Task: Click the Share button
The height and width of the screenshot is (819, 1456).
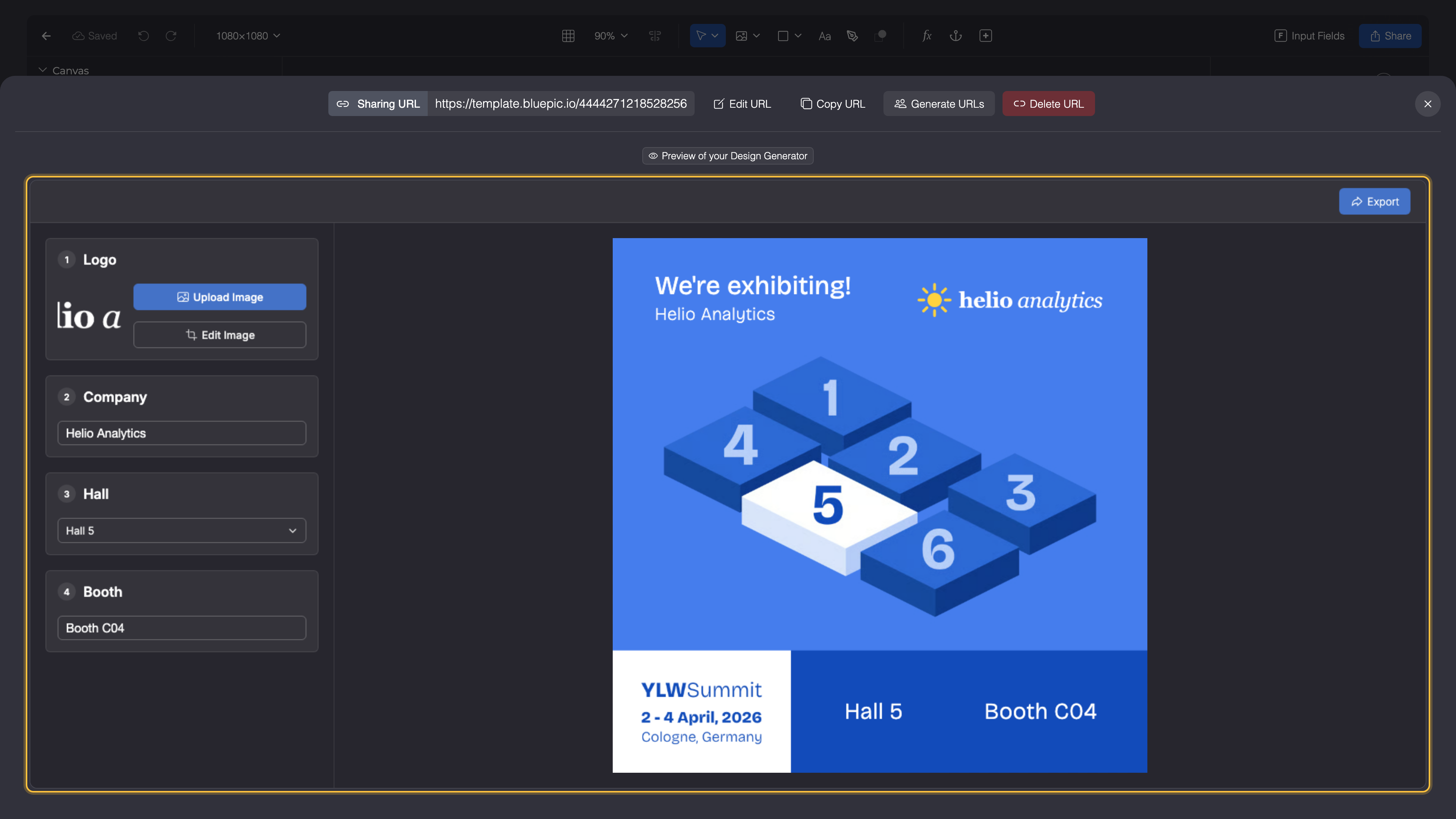Action: 1390,36
